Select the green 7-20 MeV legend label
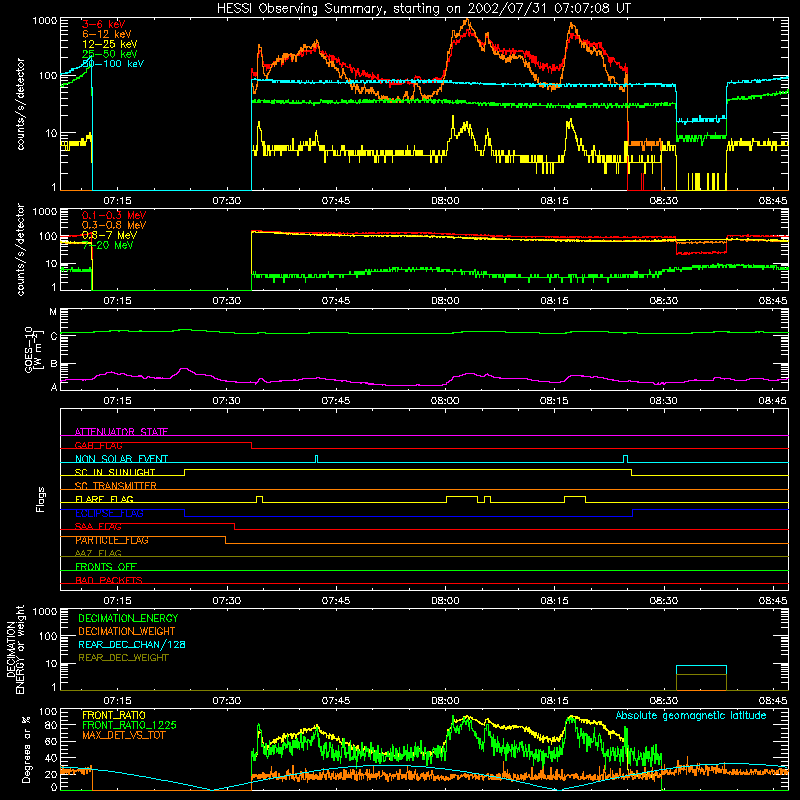This screenshot has width=800, height=800. tap(107, 245)
